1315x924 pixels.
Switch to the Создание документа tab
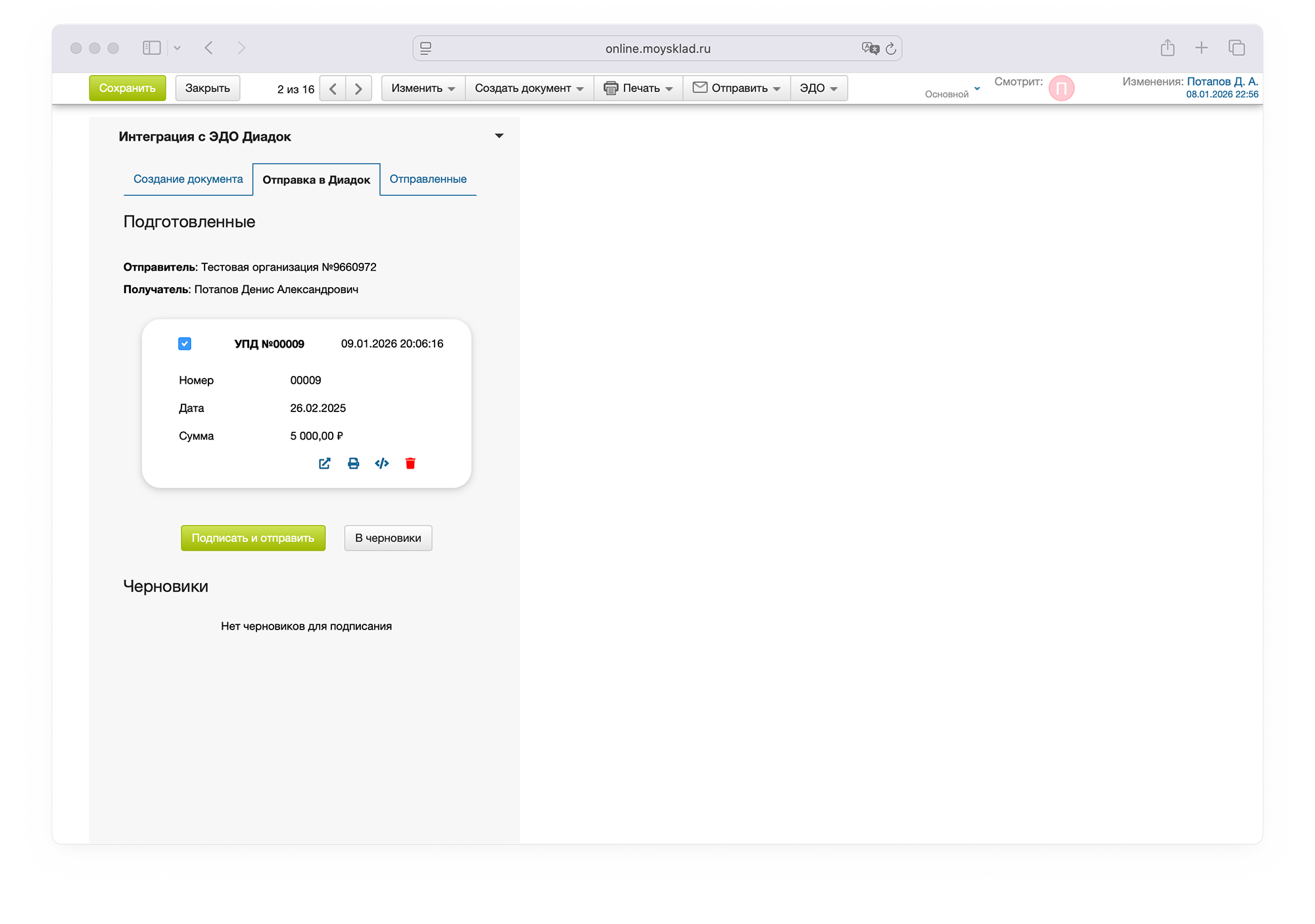(x=188, y=179)
